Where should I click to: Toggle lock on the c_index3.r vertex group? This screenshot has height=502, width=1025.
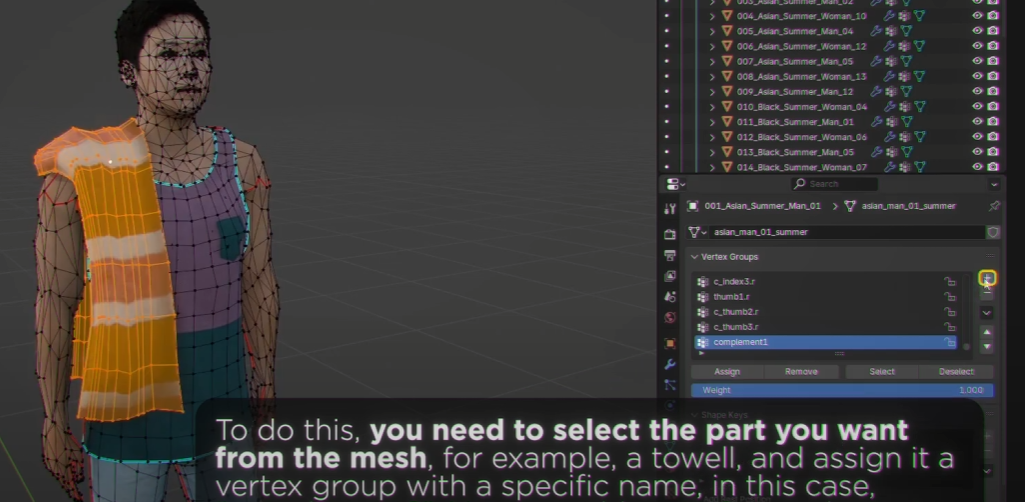click(x=950, y=282)
